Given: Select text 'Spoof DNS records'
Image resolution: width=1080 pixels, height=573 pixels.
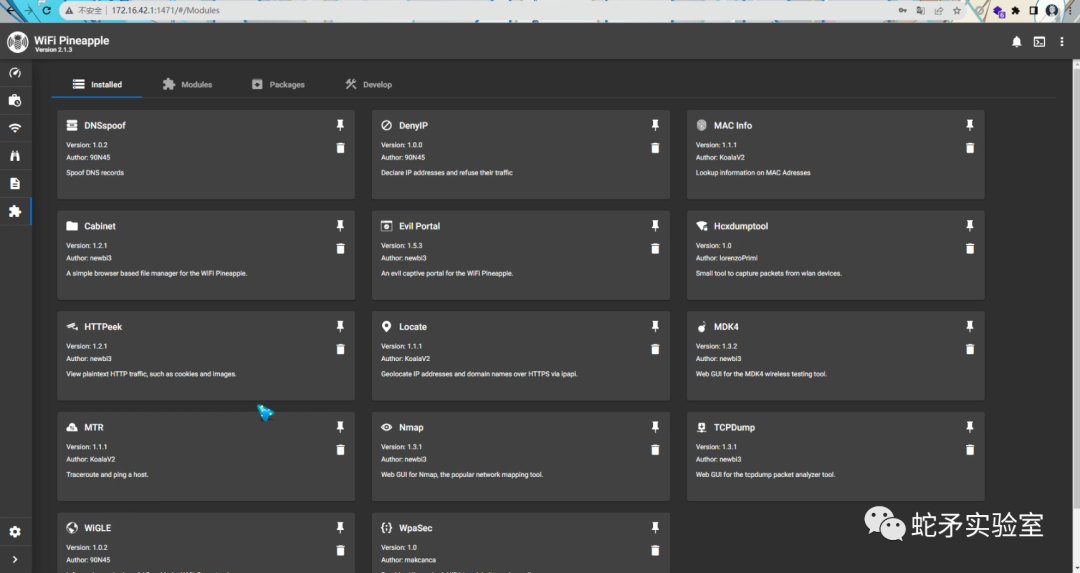Looking at the screenshot, I should click(x=95, y=173).
